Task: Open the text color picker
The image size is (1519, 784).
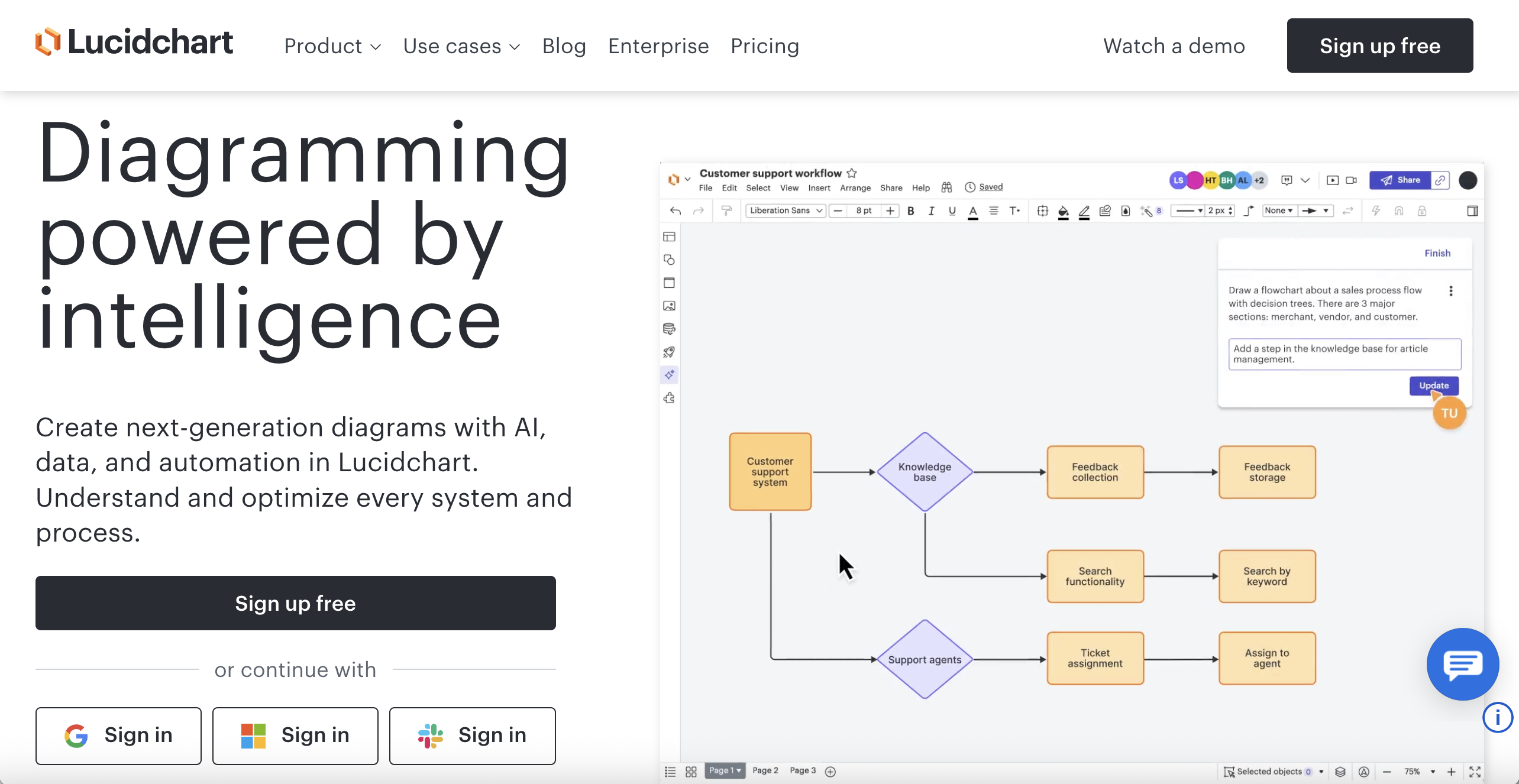Action: (x=973, y=212)
